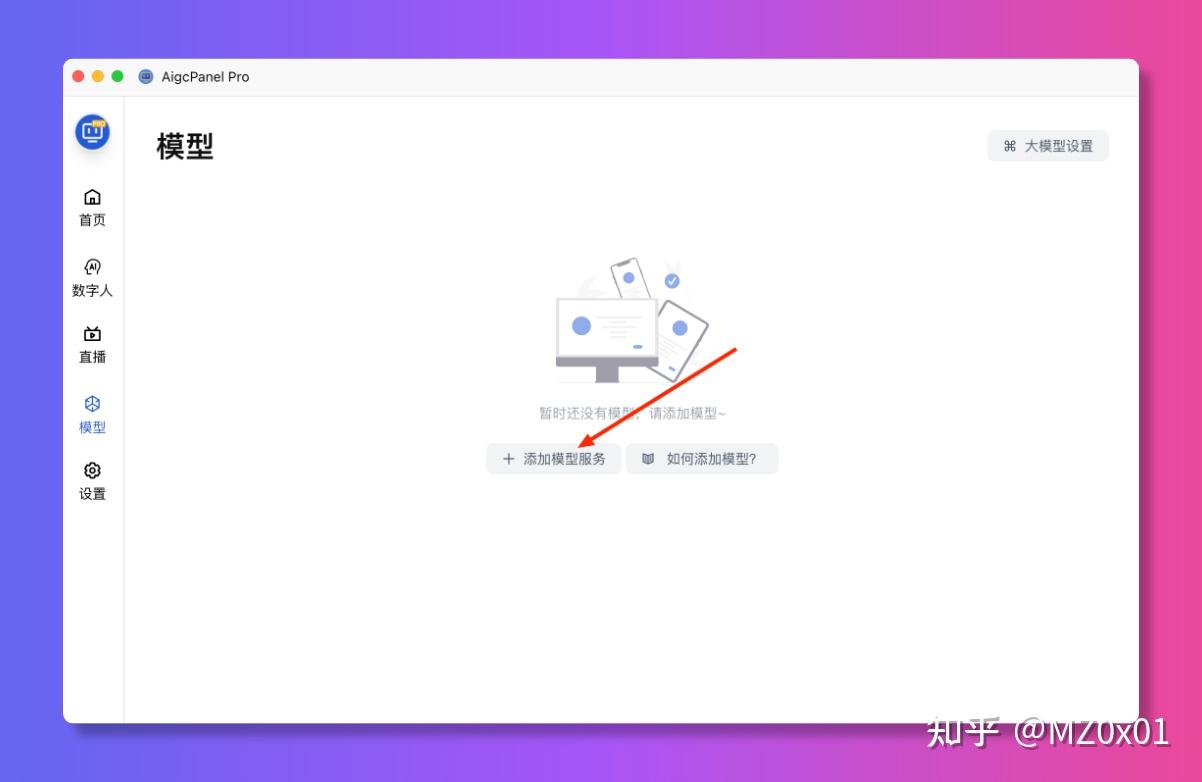Click the book icon on 如何添加模型 button
This screenshot has width=1202, height=782.
[x=650, y=458]
